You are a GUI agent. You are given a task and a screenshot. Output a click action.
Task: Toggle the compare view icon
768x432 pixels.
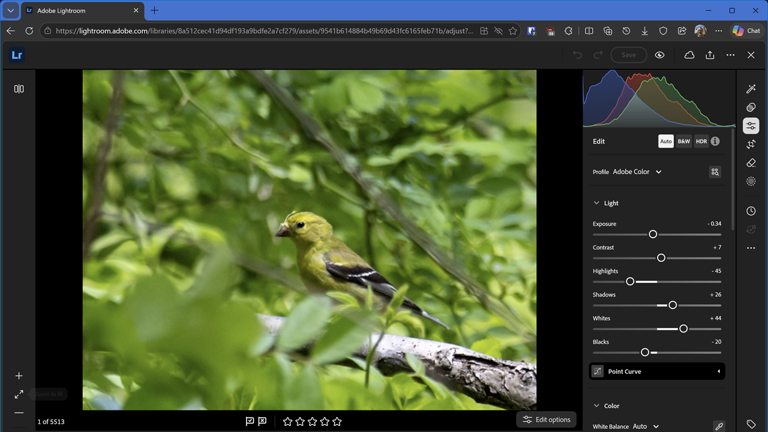click(x=19, y=89)
